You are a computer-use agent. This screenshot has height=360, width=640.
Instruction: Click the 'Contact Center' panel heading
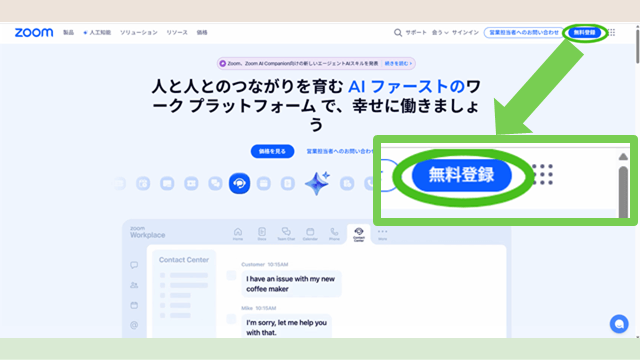pos(184,260)
